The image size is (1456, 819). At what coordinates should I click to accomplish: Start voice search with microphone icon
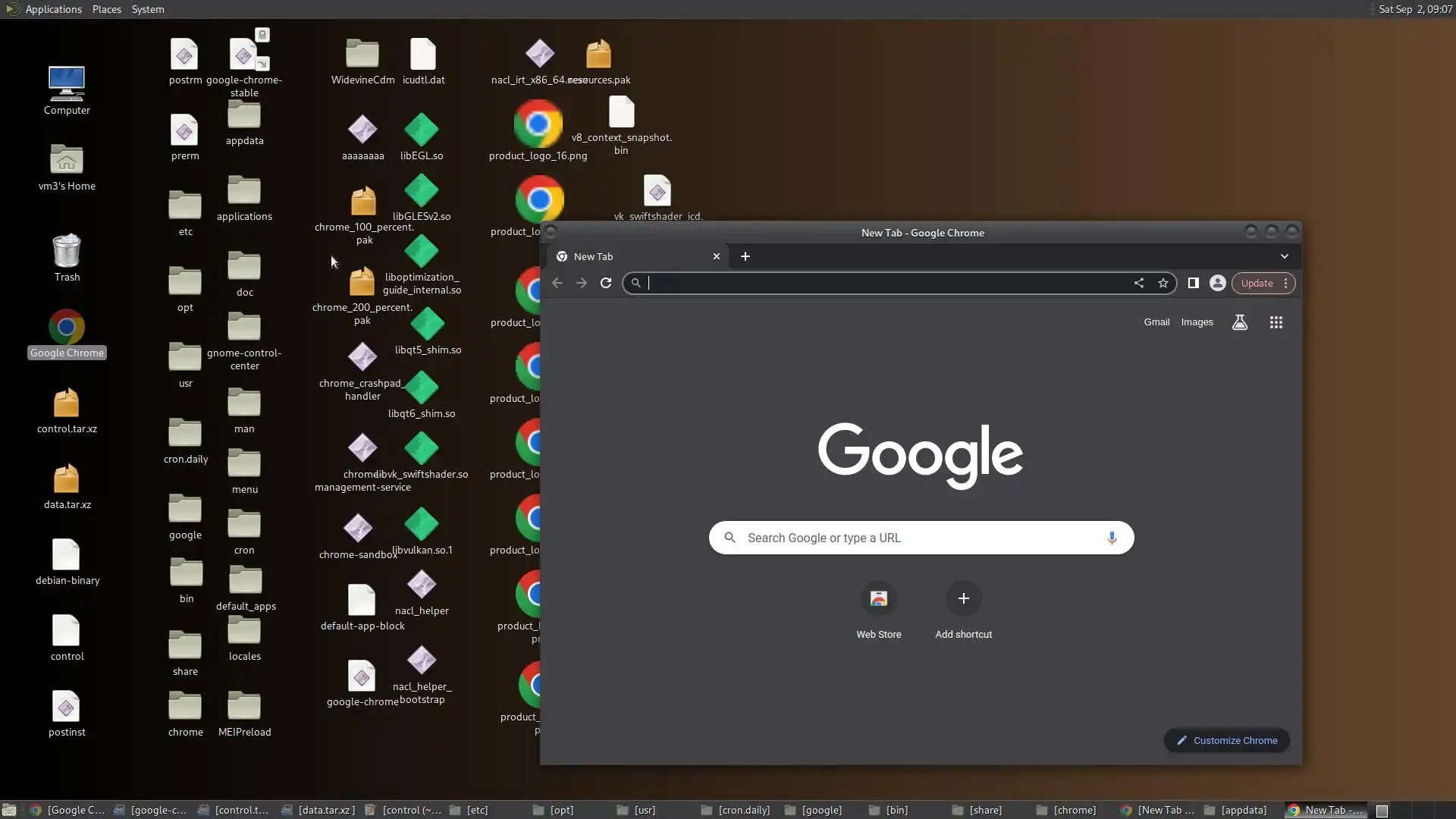click(1111, 538)
